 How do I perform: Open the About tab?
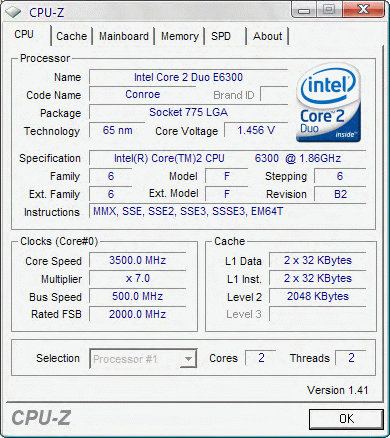click(267, 36)
